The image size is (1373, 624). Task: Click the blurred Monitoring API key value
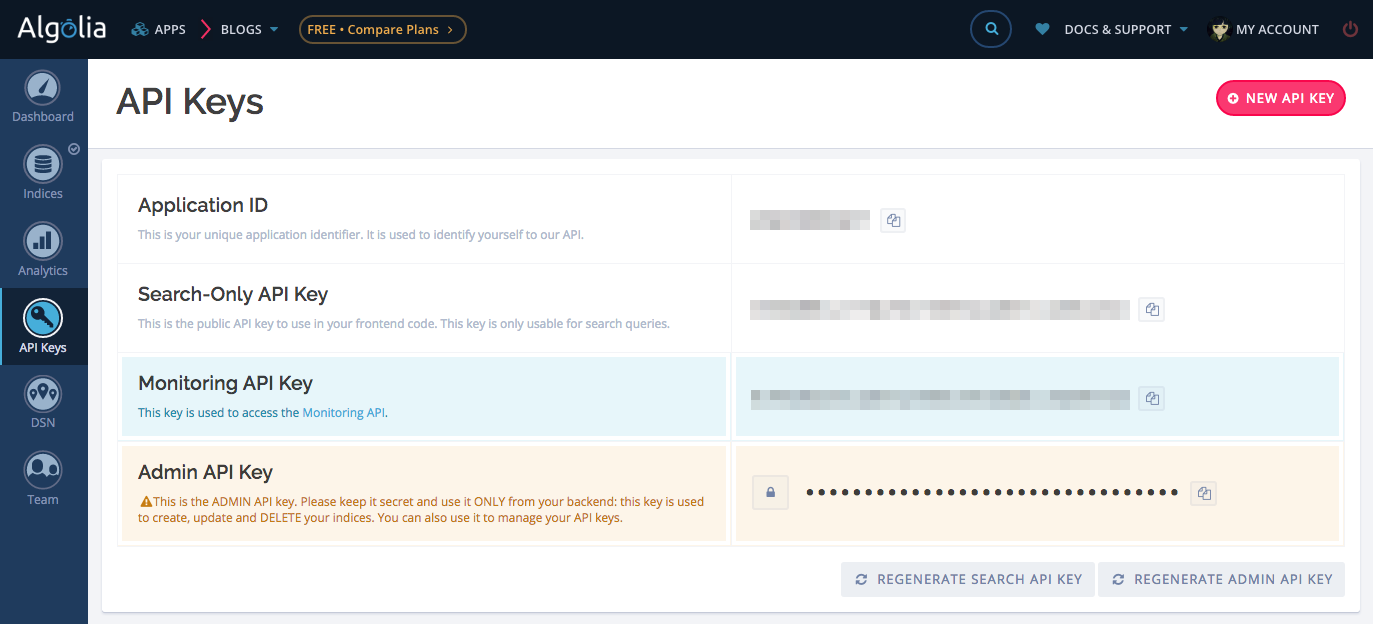(940, 398)
